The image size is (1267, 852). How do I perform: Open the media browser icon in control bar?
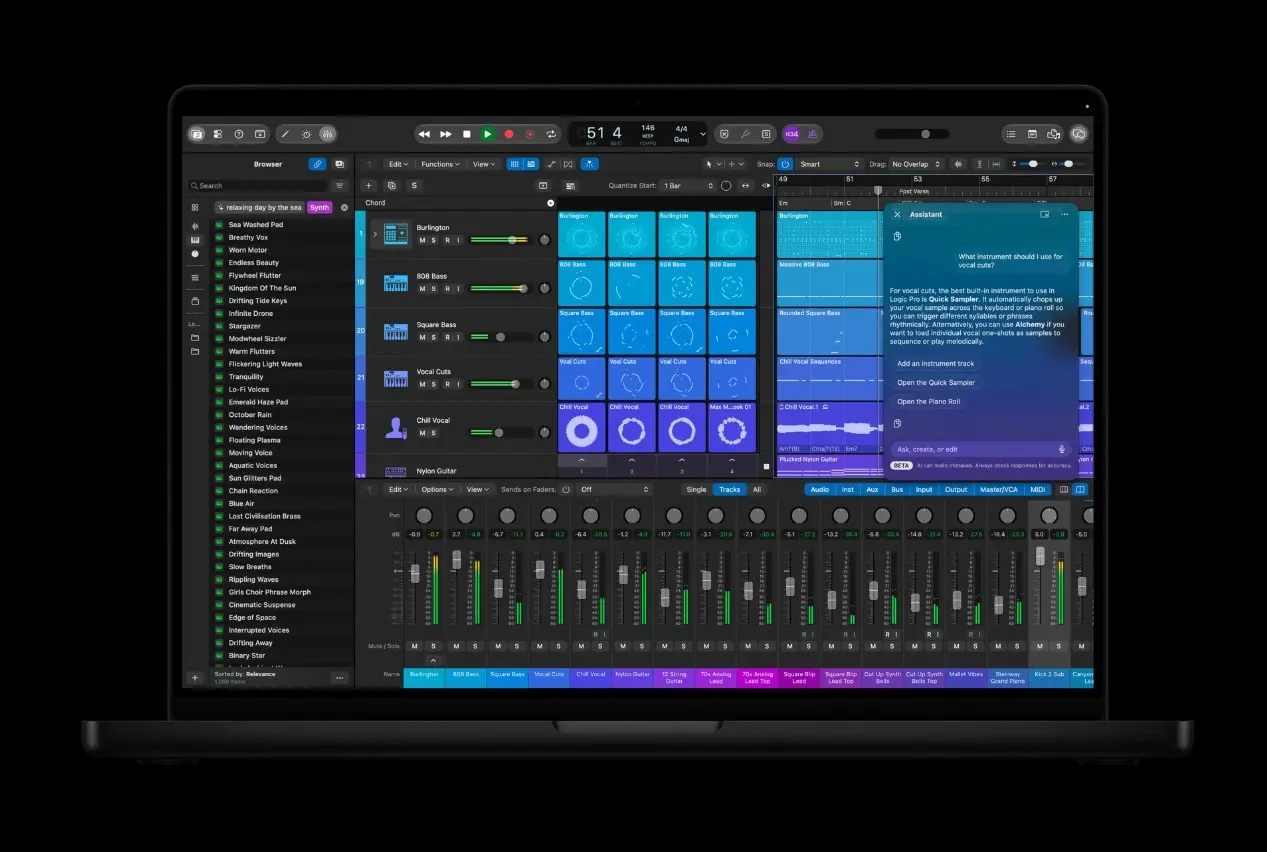1053,134
